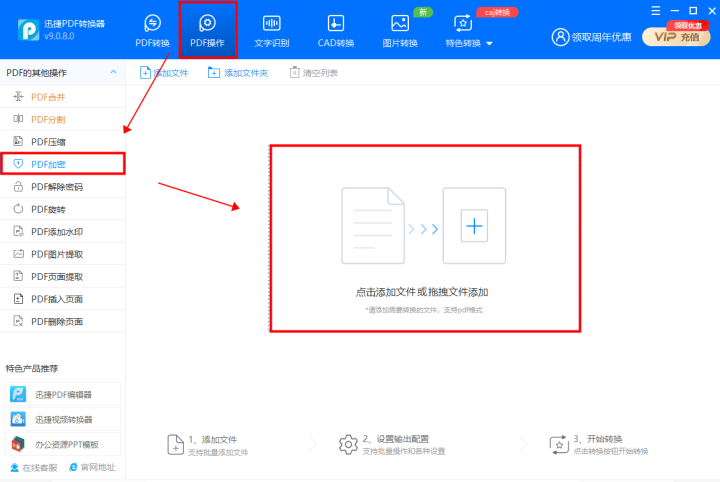
Task: Click step 2 设置输出配置 gear icon
Action: 348,444
